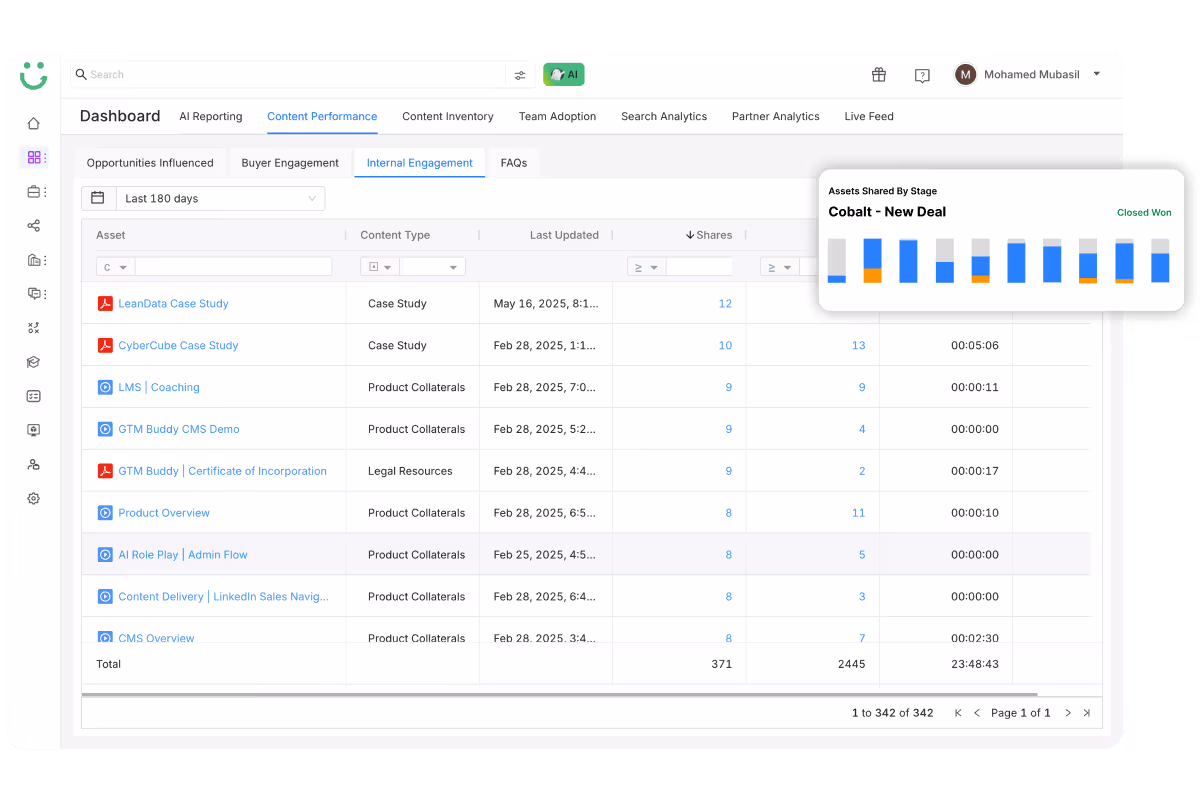Open the CyberCube Case Study link

pos(179,345)
